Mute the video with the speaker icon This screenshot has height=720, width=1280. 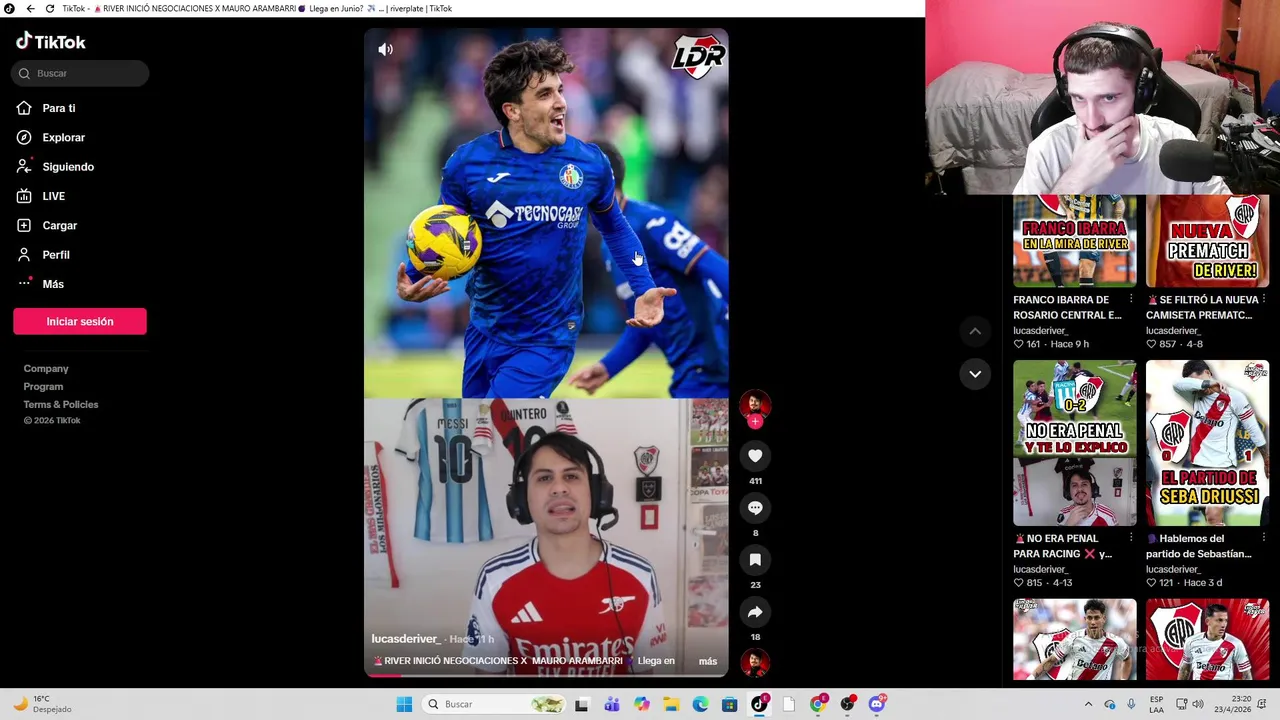coord(385,49)
